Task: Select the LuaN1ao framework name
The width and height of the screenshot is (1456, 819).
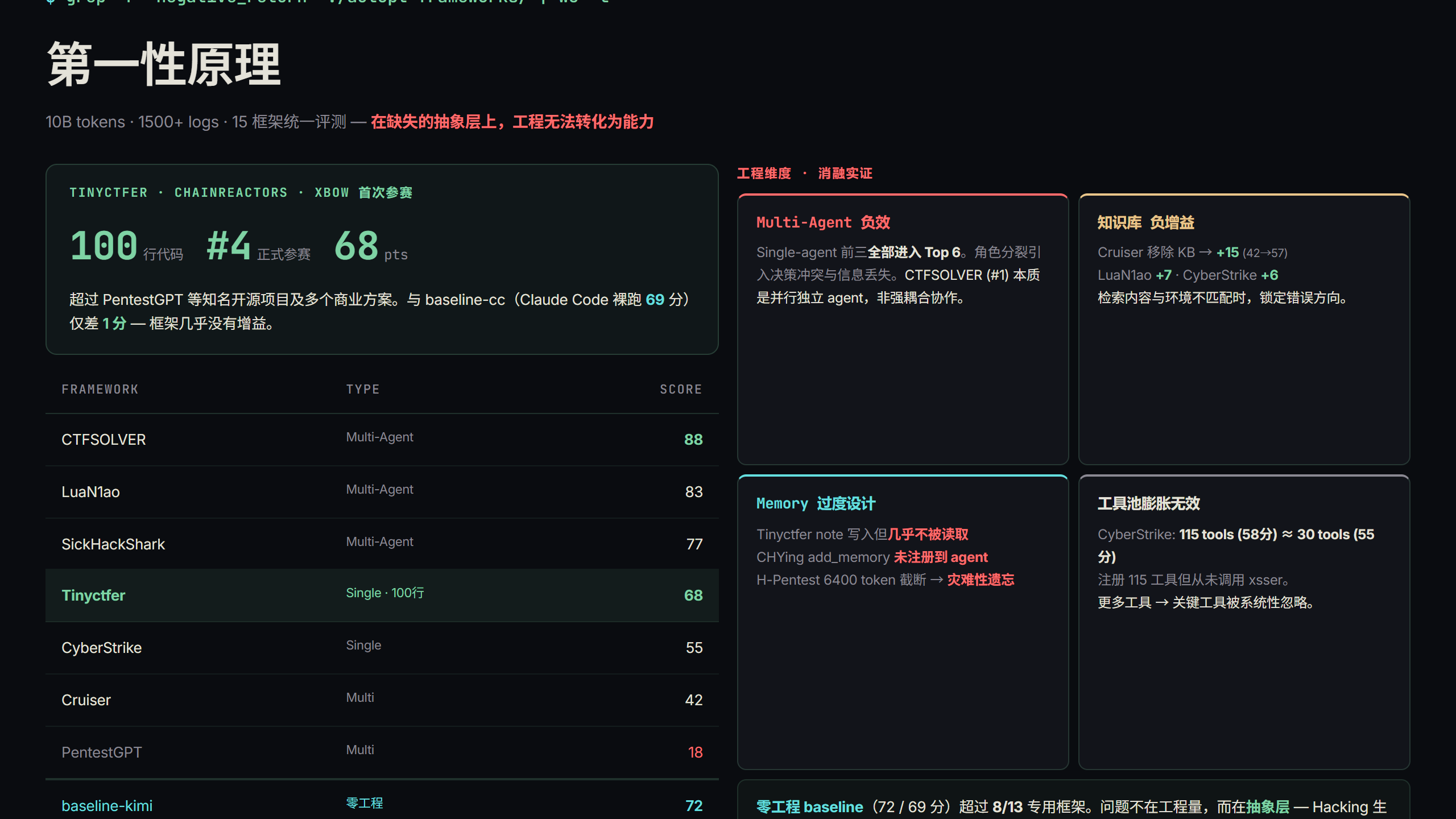Action: pyautogui.click(x=90, y=492)
